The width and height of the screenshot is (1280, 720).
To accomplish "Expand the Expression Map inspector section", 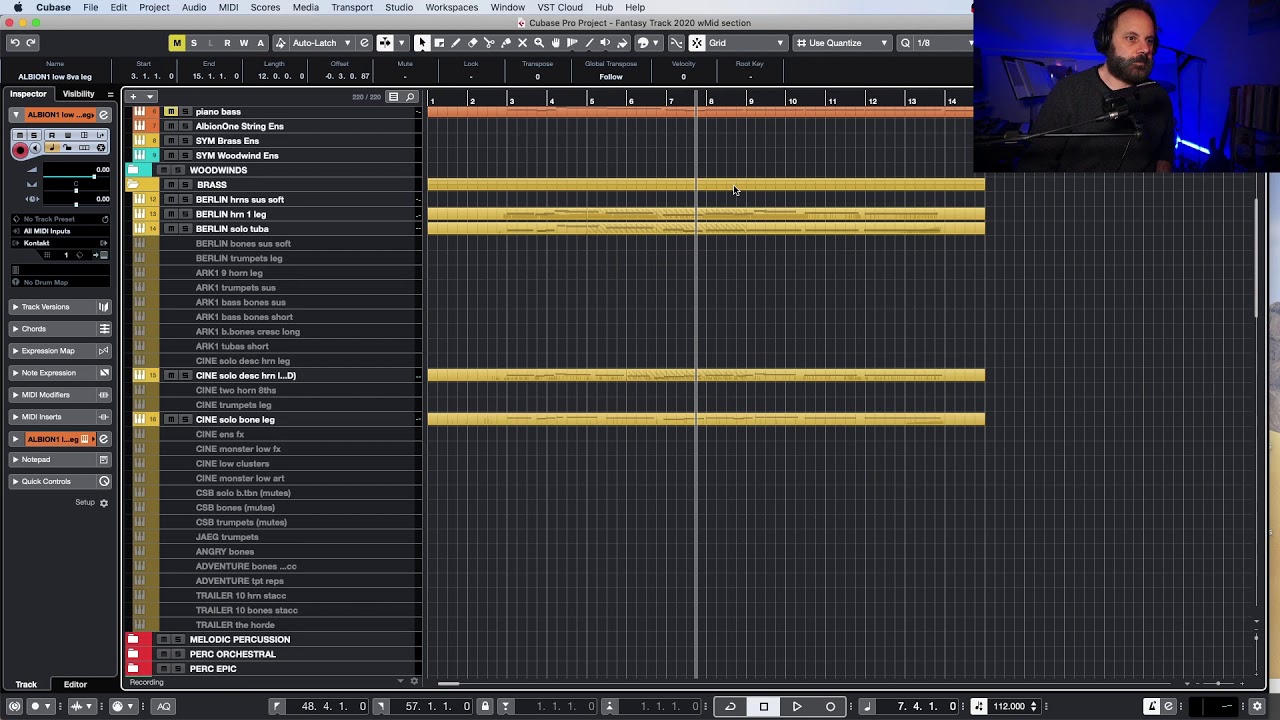I will click(58, 351).
